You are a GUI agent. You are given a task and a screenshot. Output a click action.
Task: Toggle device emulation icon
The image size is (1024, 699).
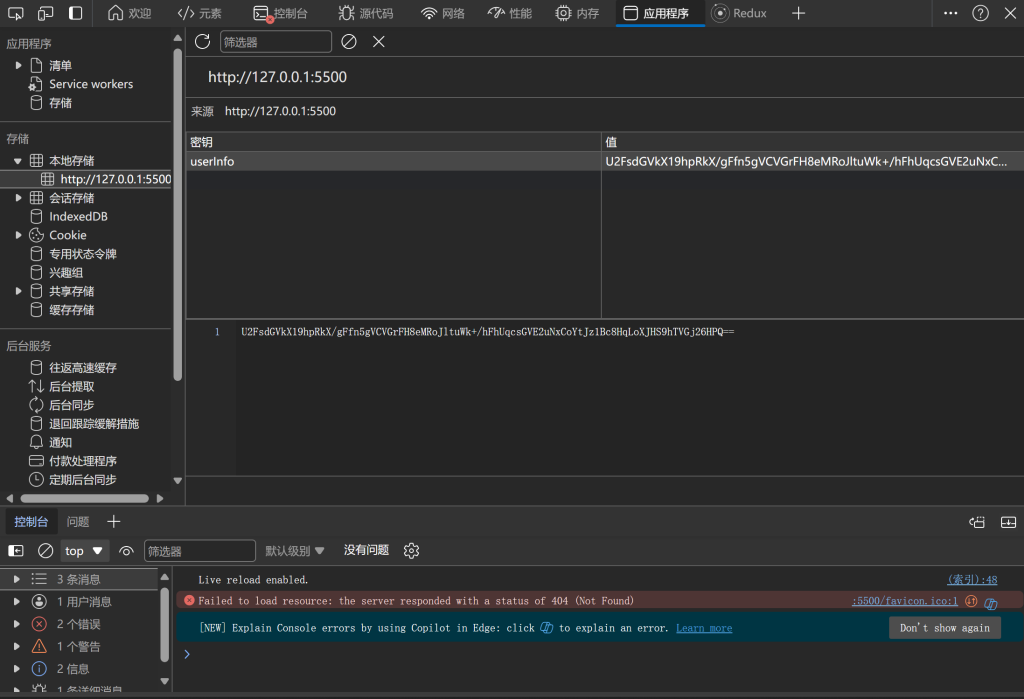tap(46, 13)
